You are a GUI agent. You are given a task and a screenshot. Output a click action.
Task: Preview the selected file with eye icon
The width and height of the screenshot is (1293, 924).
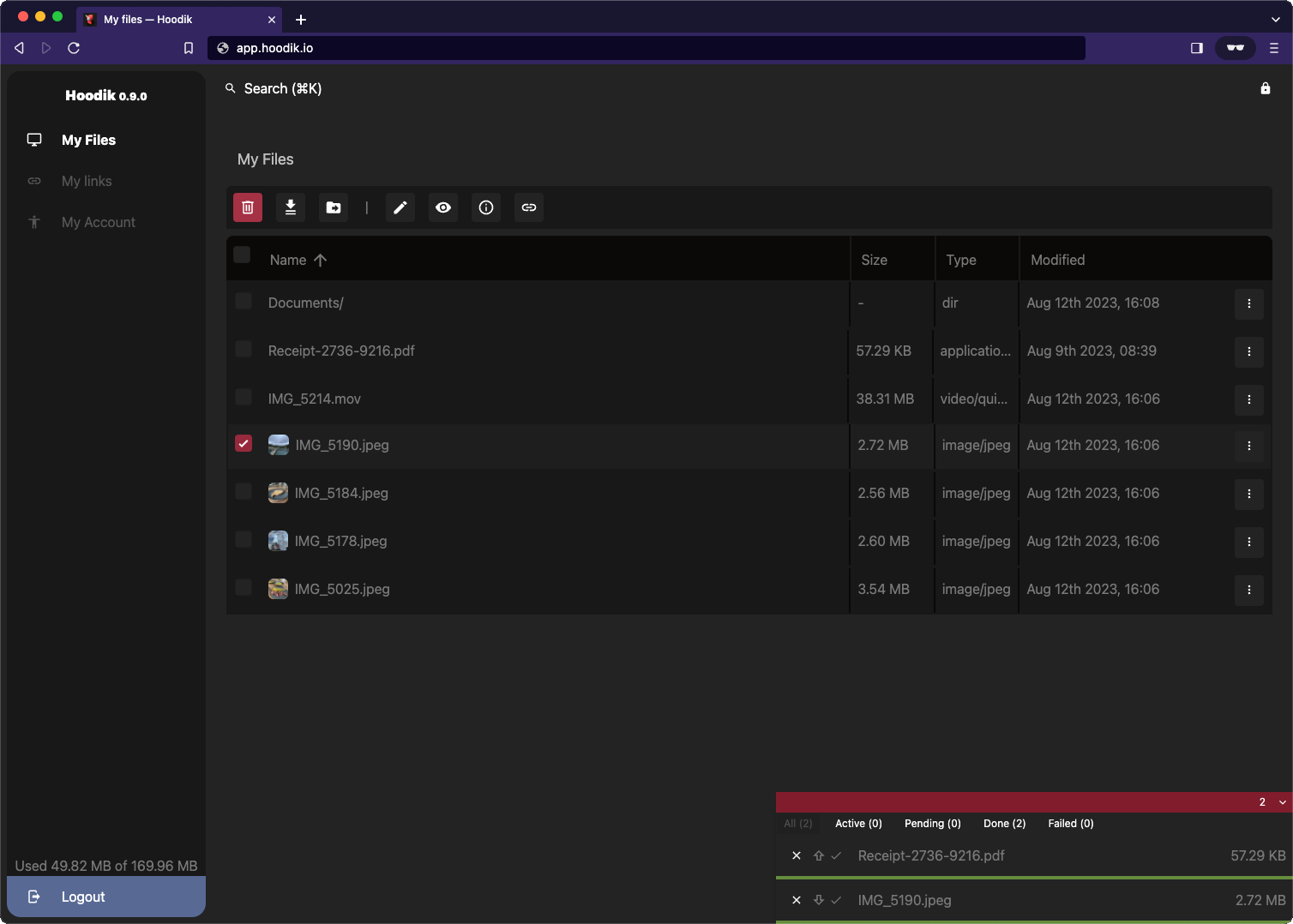(x=443, y=207)
